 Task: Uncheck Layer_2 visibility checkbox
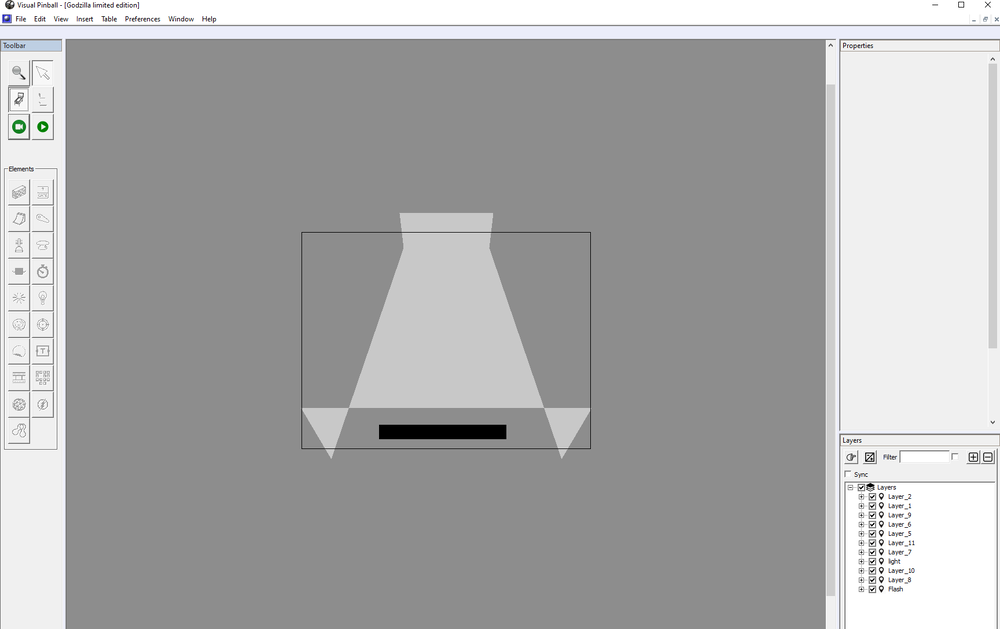tap(872, 496)
